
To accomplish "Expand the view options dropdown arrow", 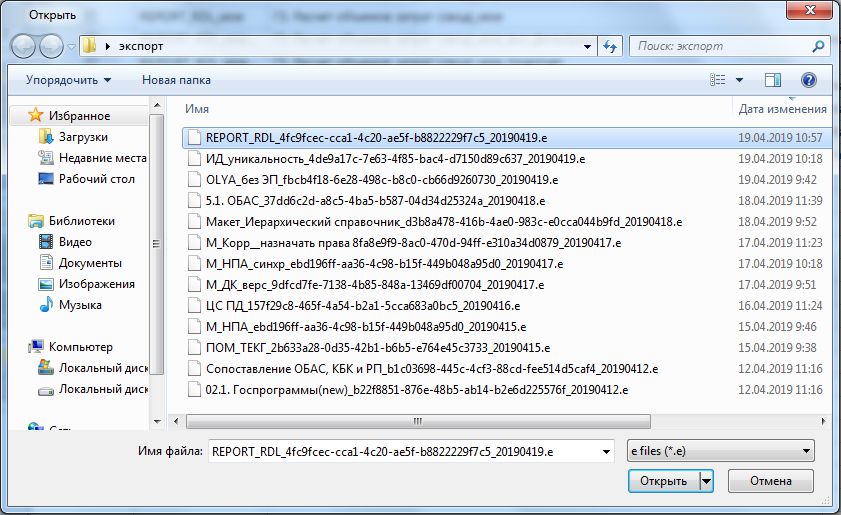I will [x=740, y=79].
